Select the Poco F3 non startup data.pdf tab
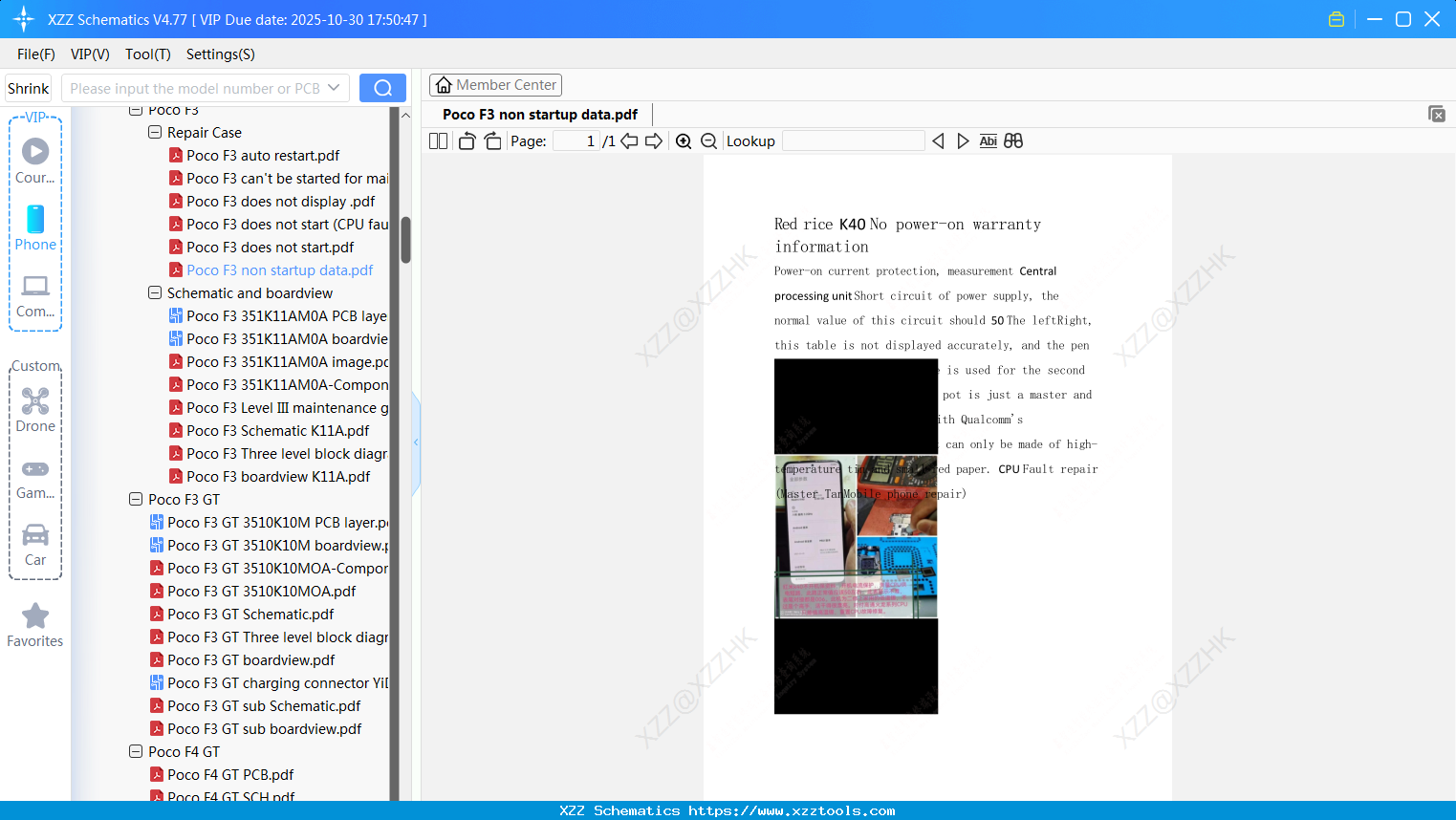This screenshot has height=820, width=1456. (x=540, y=115)
